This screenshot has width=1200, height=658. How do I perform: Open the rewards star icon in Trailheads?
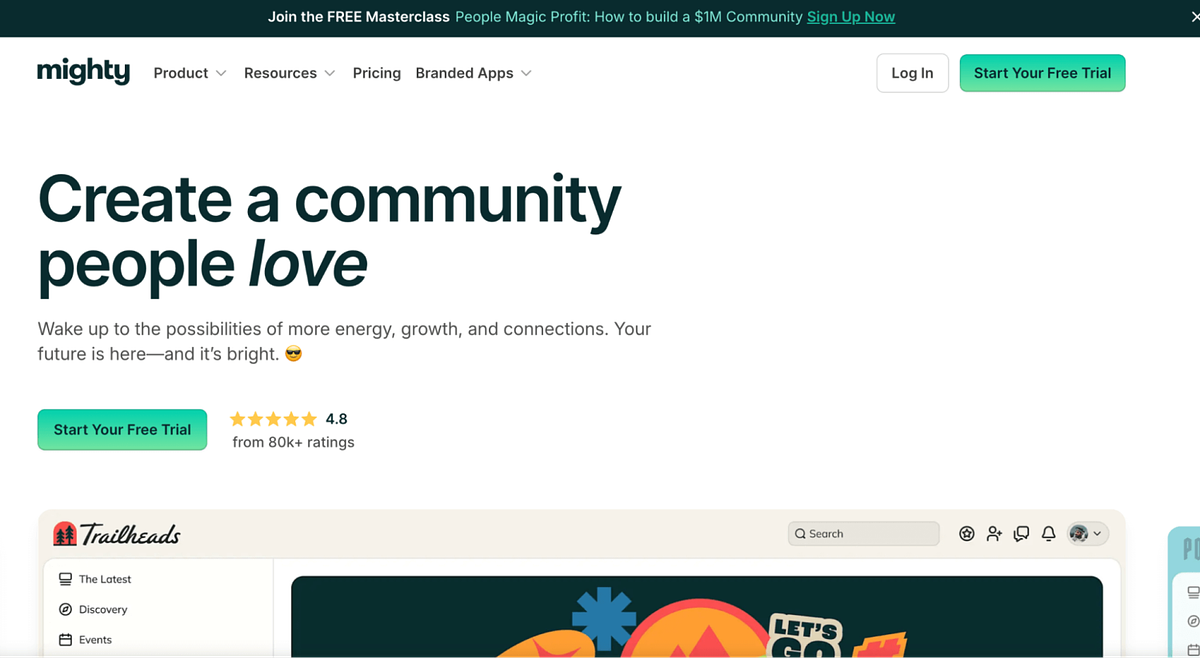click(x=966, y=533)
